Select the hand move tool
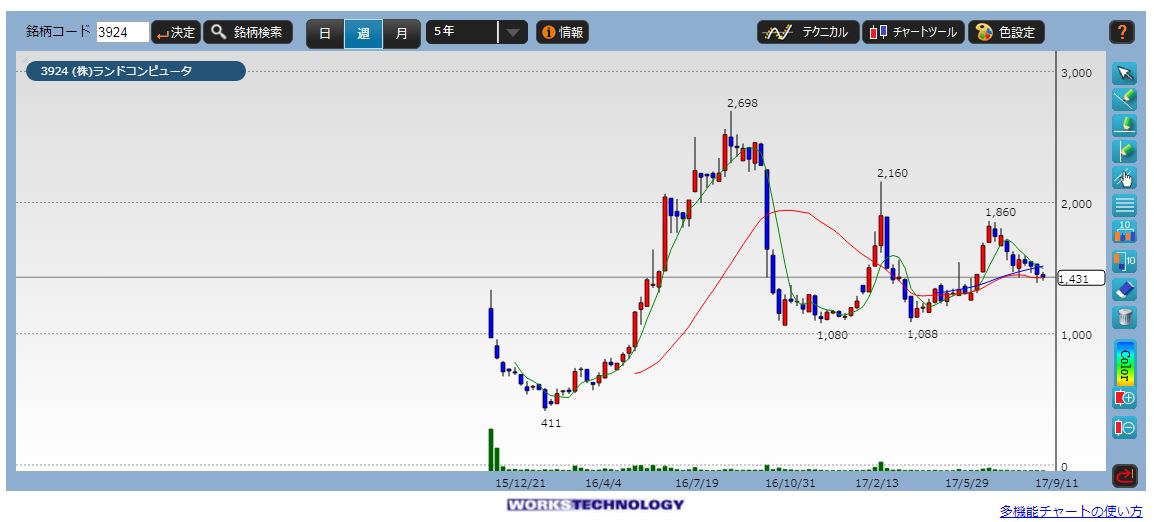 (x=1125, y=179)
